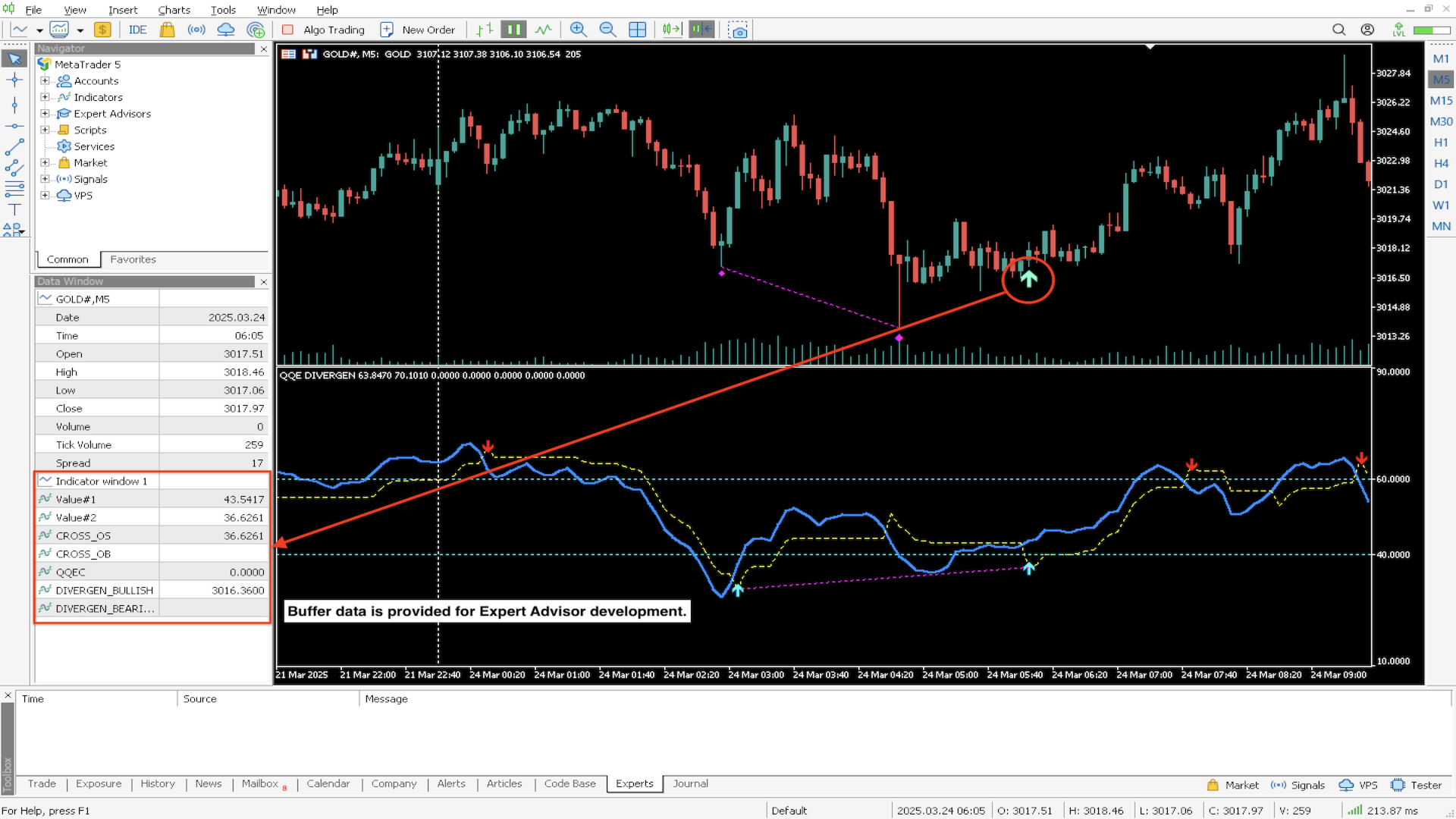This screenshot has height=819, width=1456.
Task: Open the dropdown arrow next to the templates icon
Action: (80, 30)
